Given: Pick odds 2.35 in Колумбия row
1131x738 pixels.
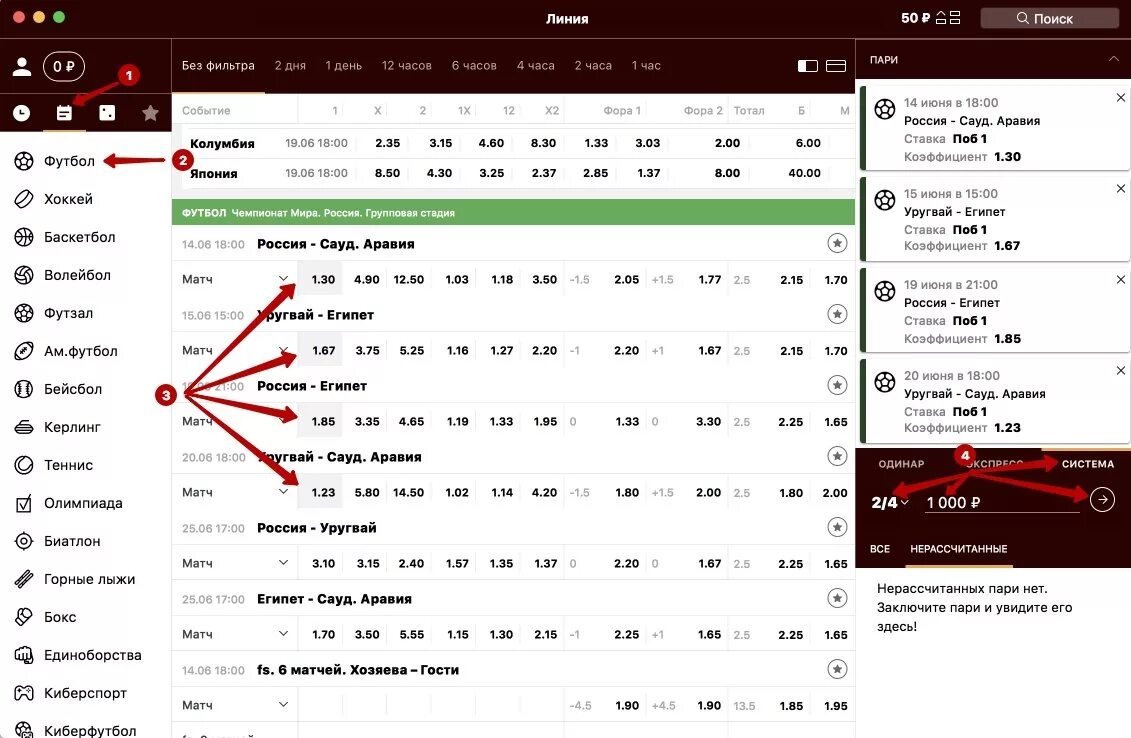Looking at the screenshot, I should click(387, 143).
